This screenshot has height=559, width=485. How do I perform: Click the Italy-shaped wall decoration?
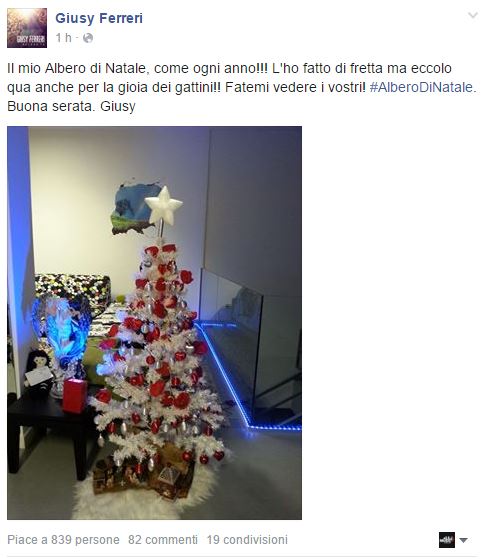click(x=133, y=209)
